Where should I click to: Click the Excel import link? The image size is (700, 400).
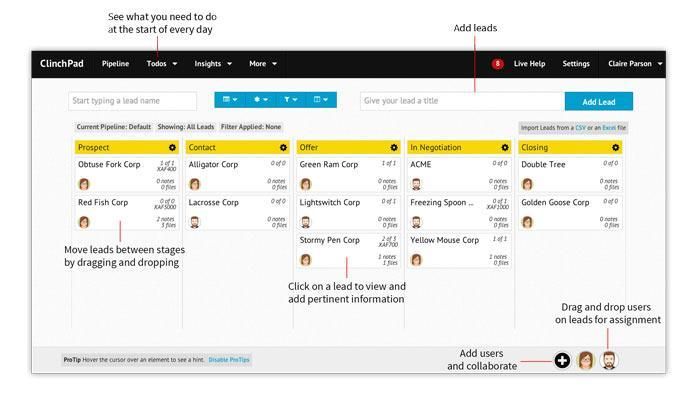click(x=609, y=128)
